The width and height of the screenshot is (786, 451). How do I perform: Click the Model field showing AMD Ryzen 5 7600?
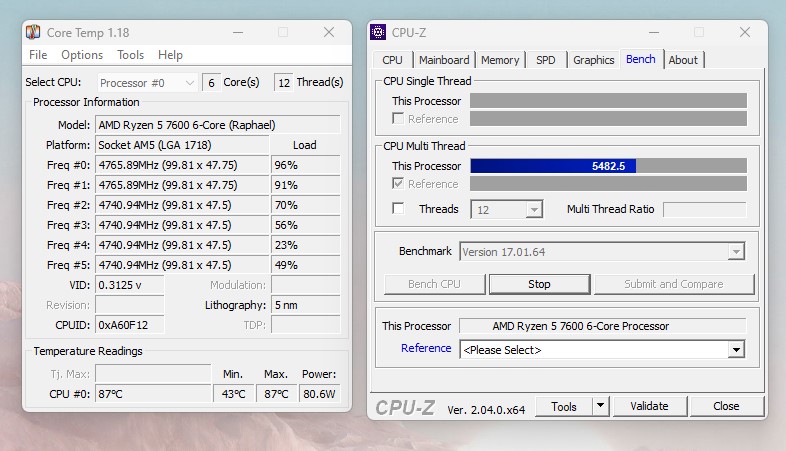[218, 125]
